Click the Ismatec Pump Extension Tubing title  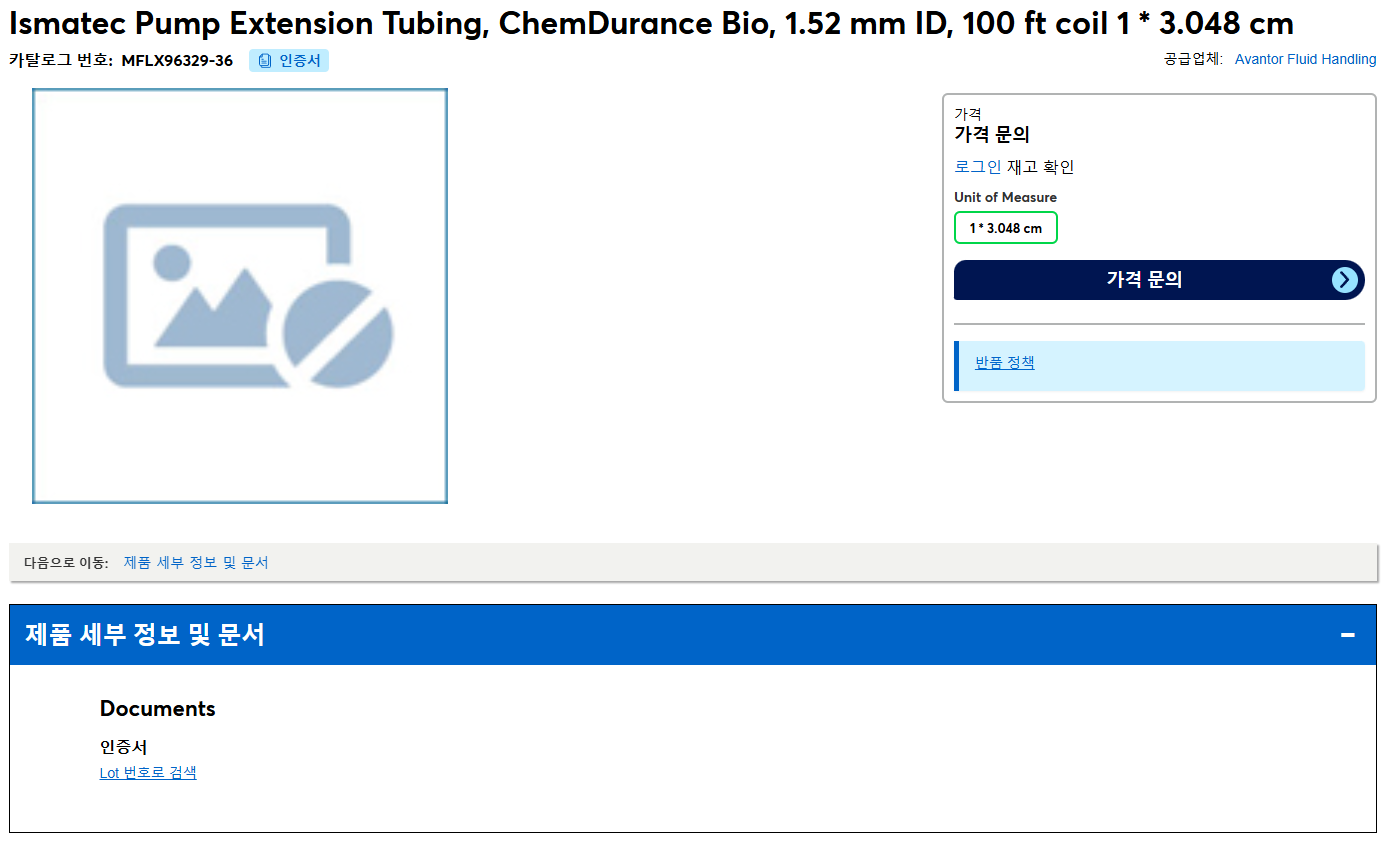[x=651, y=23]
